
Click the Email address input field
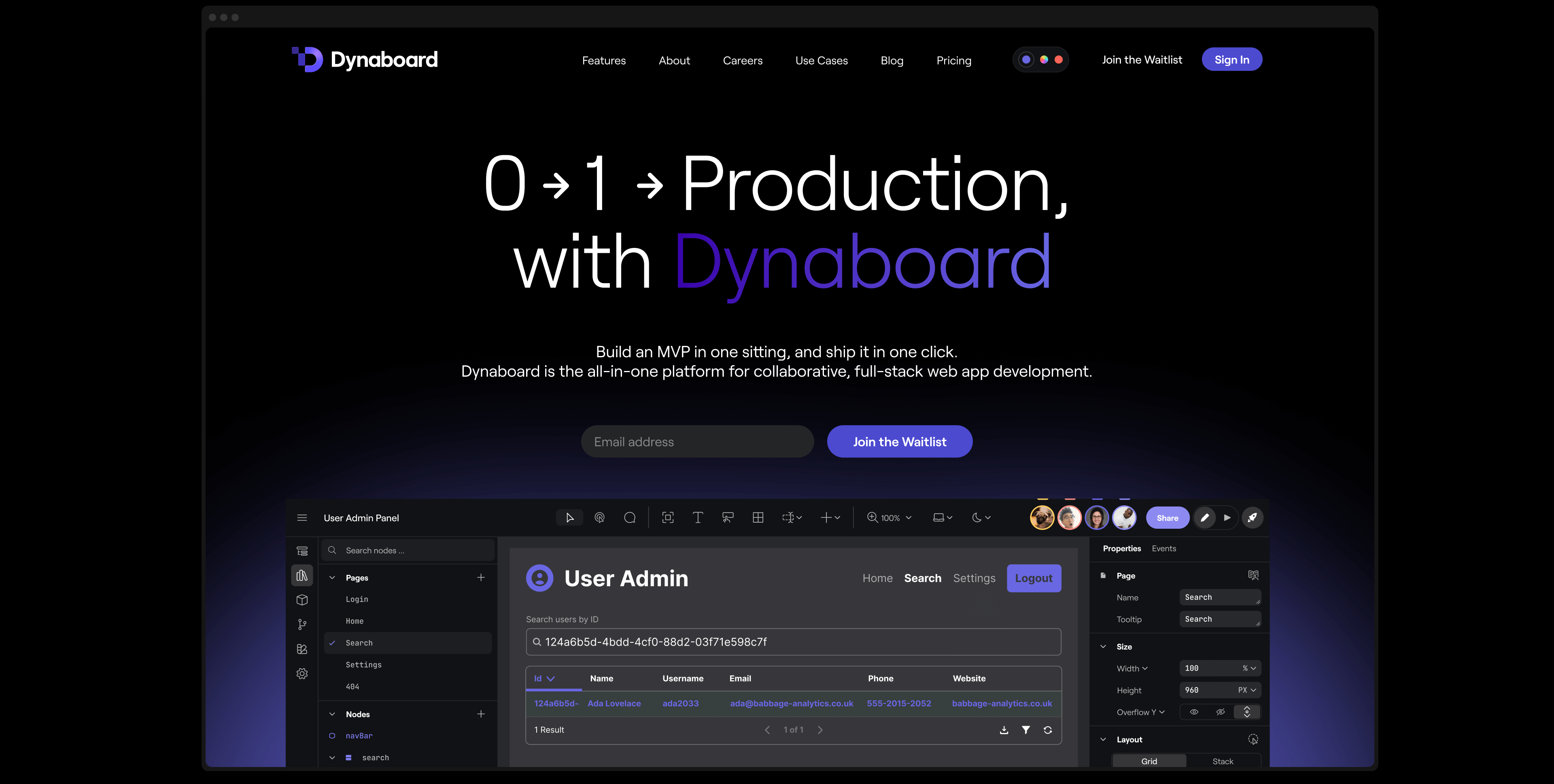pos(697,441)
